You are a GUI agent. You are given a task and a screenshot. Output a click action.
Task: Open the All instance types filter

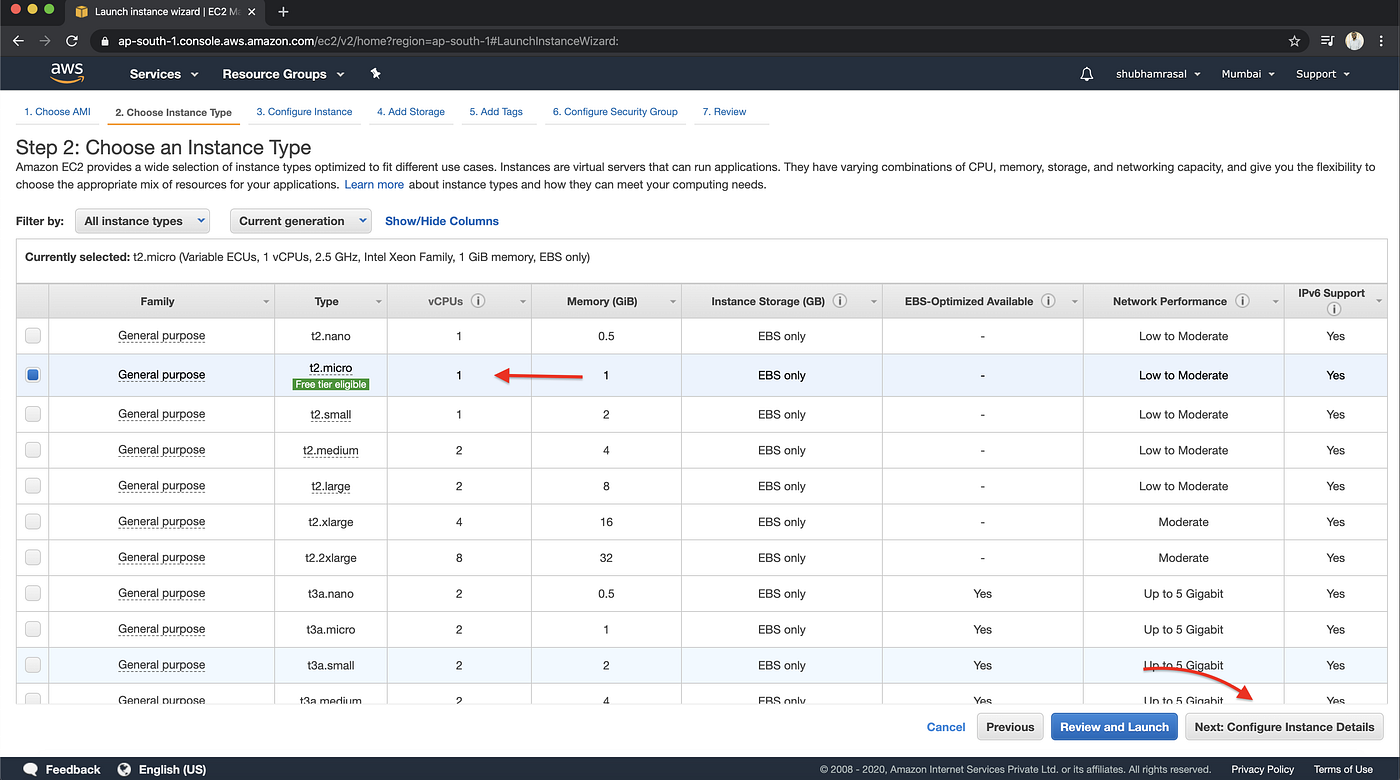coord(143,221)
